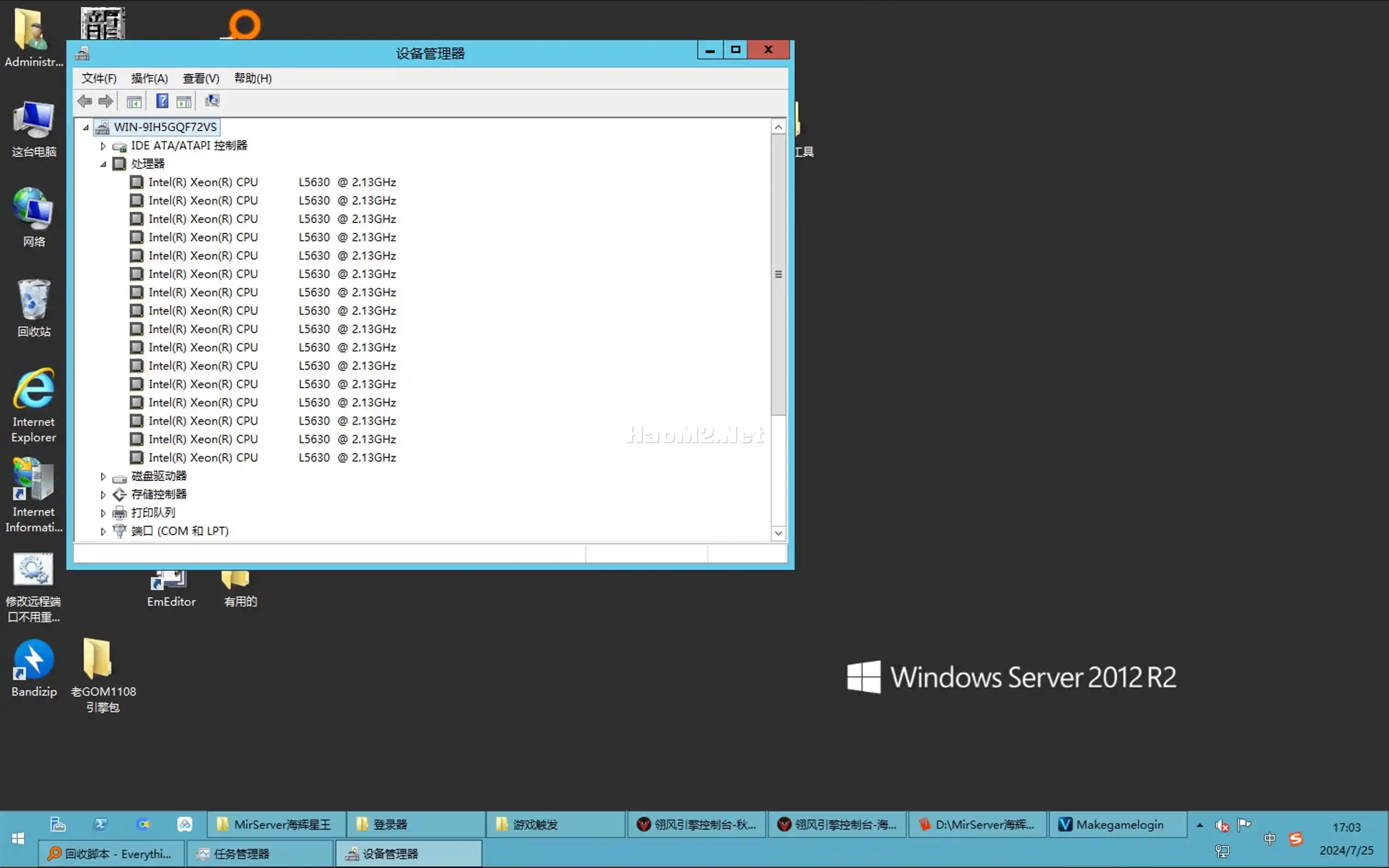Switch to MirServer海辉星王 taskbar window
Viewport: 1389px width, 868px height.
point(276,824)
